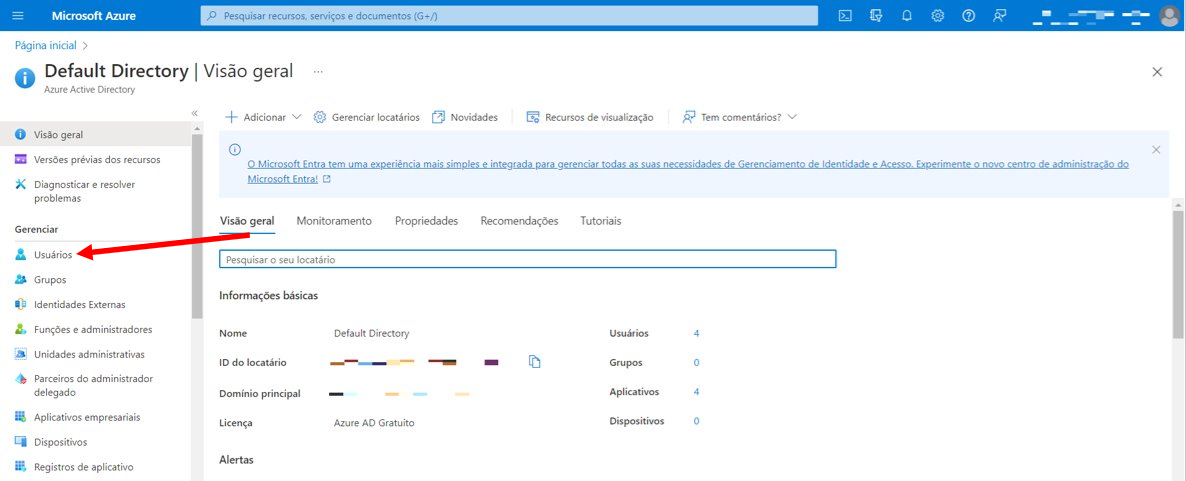Open Usuários in the sidebar

(53, 255)
